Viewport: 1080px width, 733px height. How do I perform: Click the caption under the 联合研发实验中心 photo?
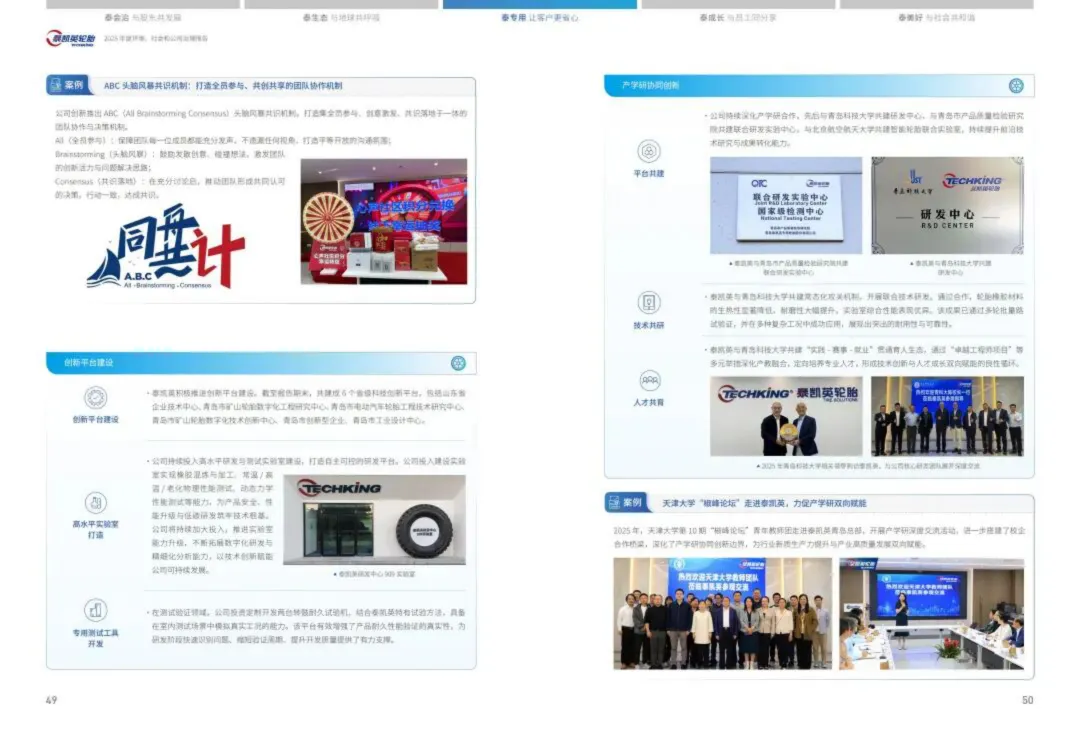(x=788, y=268)
